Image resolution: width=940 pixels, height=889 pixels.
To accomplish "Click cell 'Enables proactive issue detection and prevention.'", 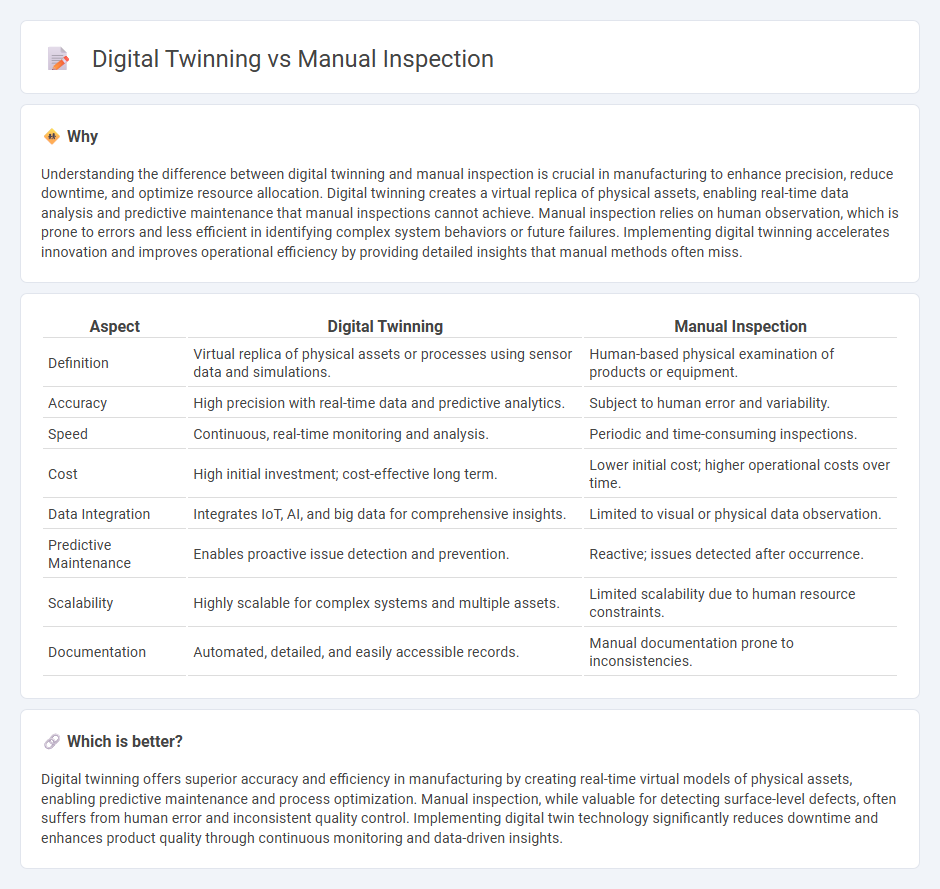I will point(385,554).
